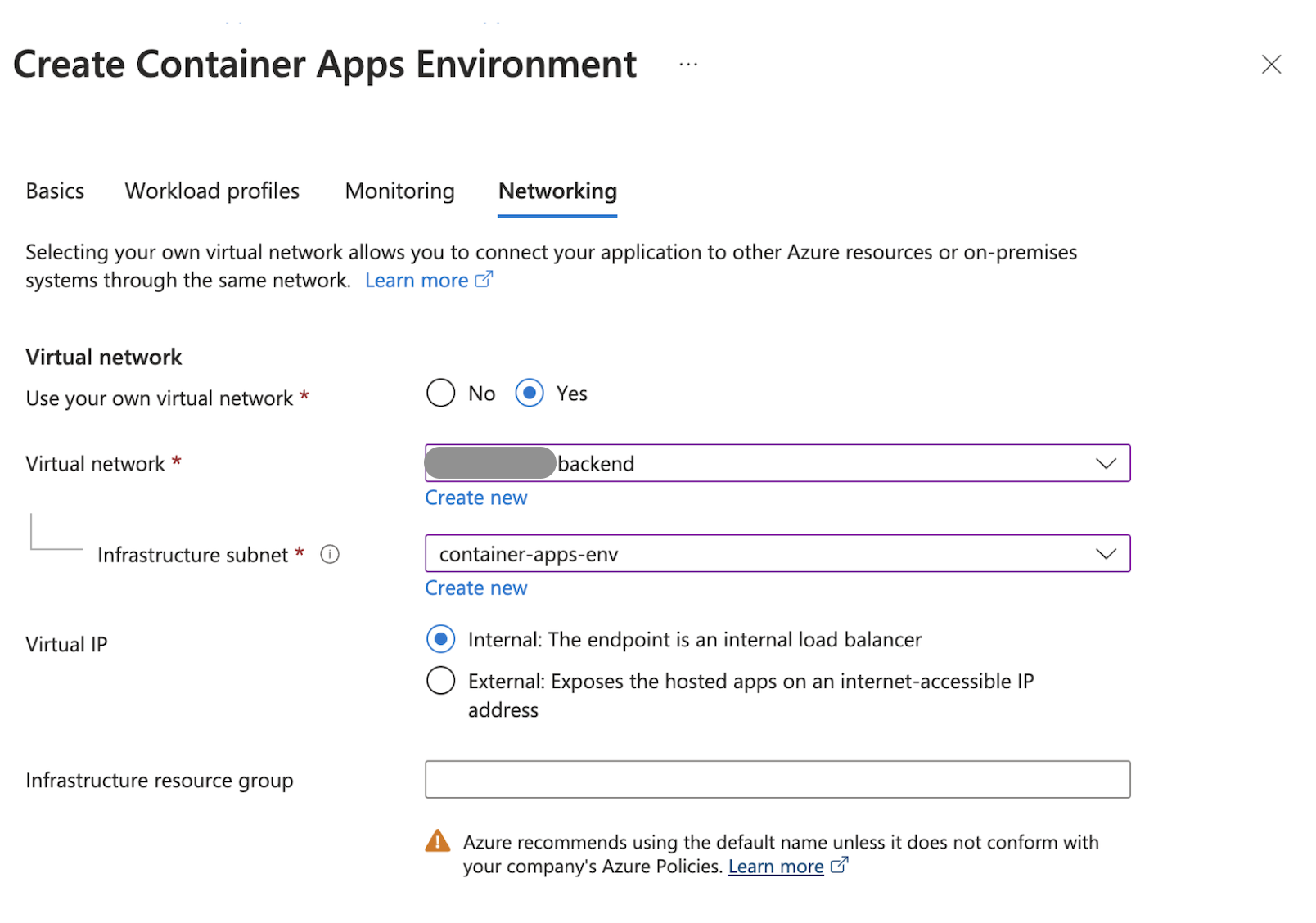Select the Networking tab
The width and height of the screenshot is (1316, 923).
click(x=557, y=191)
